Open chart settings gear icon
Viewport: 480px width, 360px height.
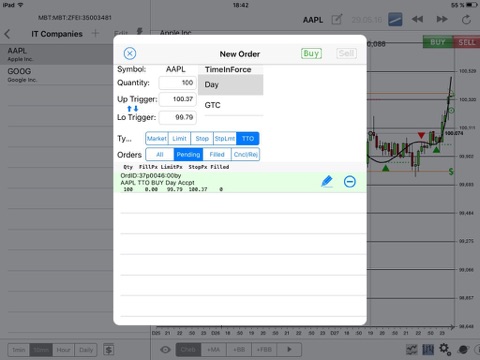click(x=445, y=349)
